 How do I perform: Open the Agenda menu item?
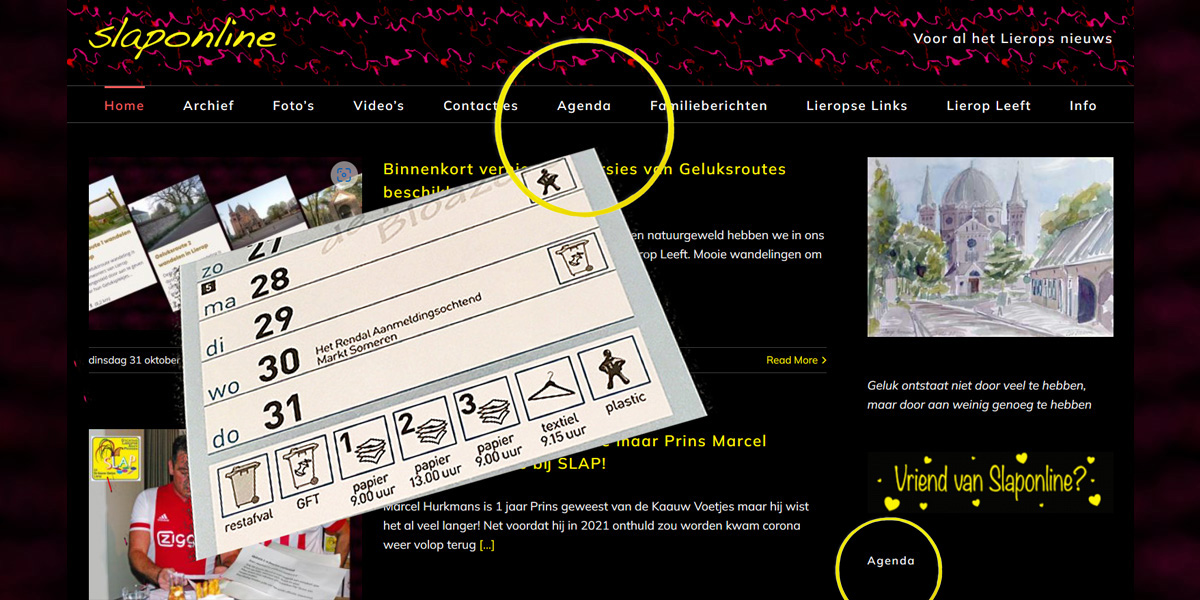coord(584,106)
